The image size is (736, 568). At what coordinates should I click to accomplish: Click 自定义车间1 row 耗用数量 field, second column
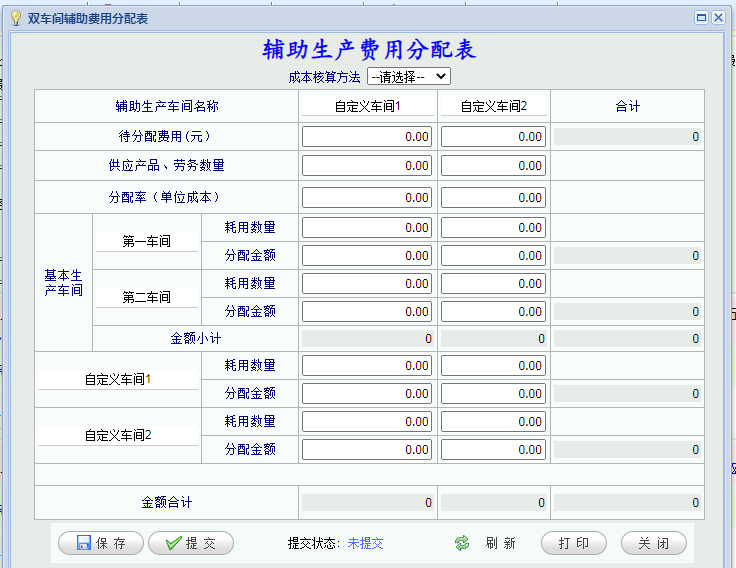(x=493, y=366)
